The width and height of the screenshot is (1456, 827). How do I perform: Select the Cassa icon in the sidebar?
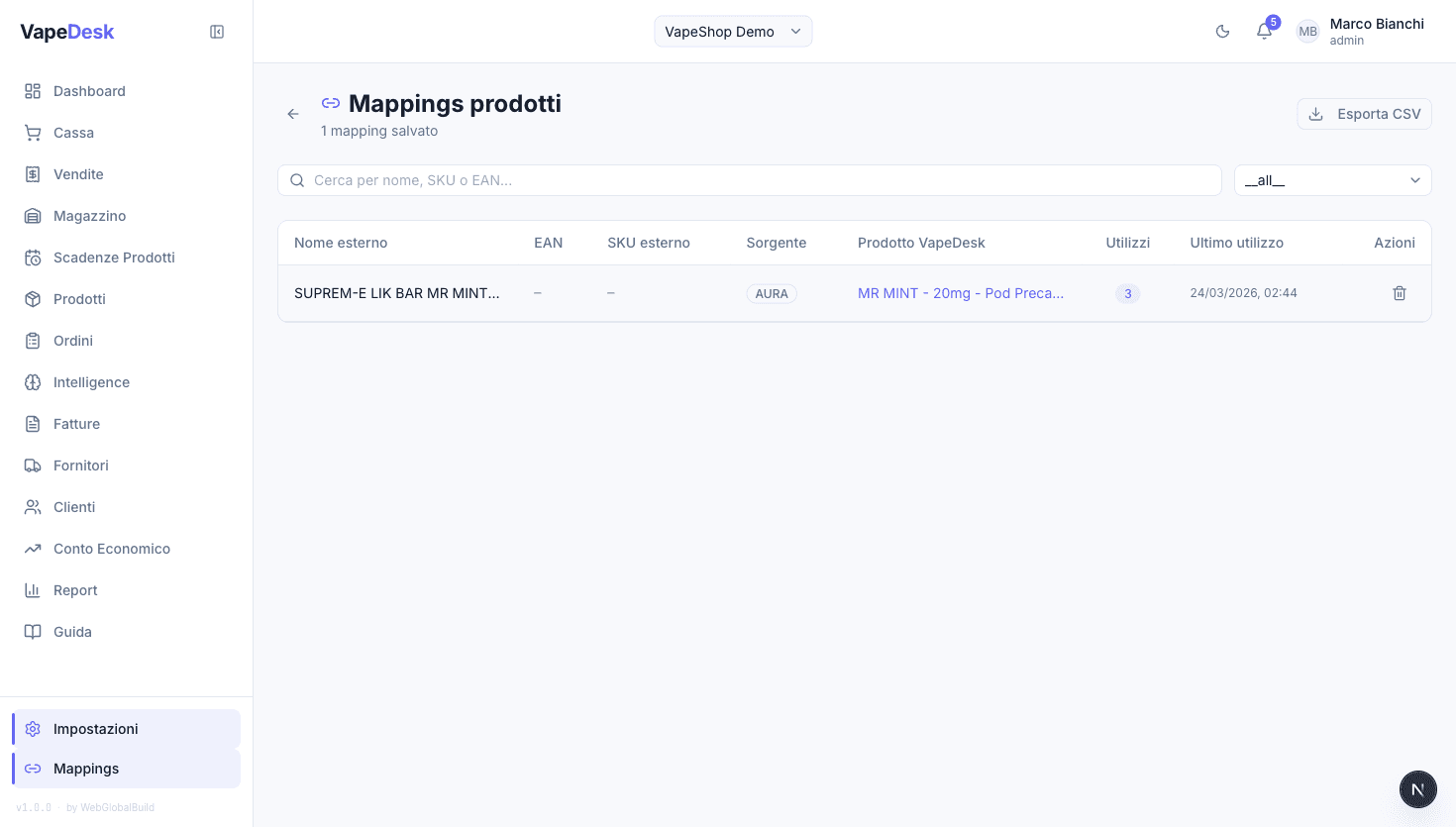(31, 132)
